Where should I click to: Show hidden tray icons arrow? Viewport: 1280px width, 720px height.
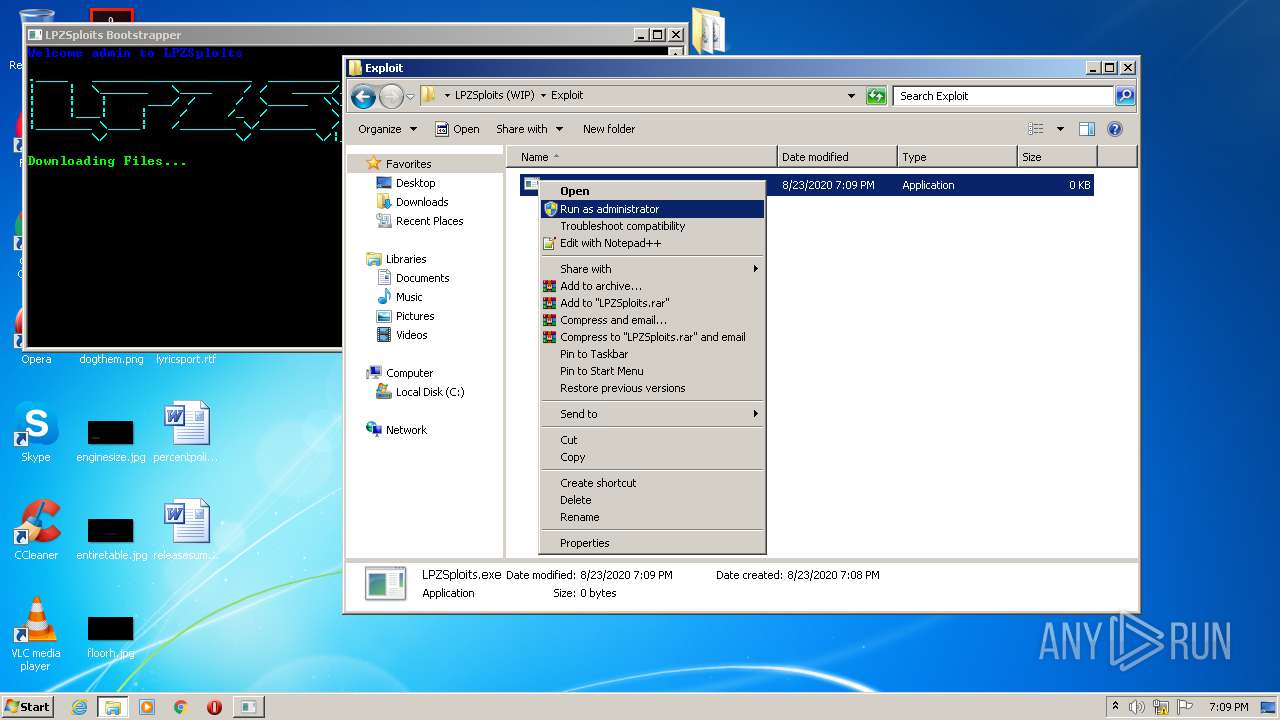(1115, 707)
